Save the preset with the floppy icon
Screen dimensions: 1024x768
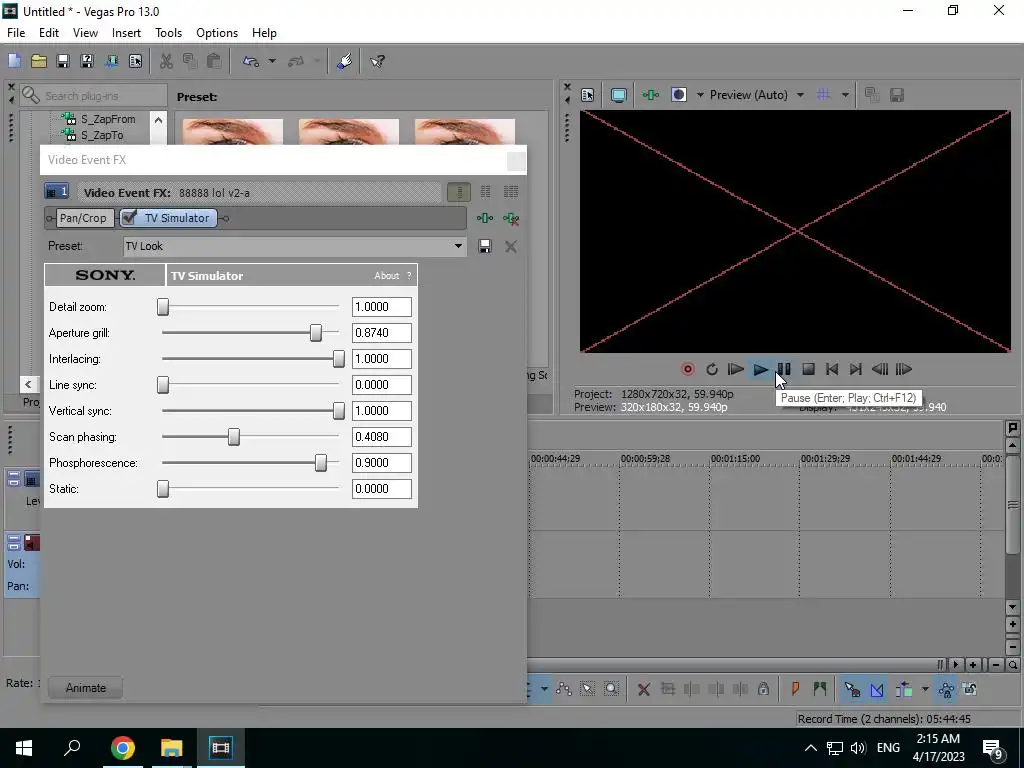tap(485, 246)
